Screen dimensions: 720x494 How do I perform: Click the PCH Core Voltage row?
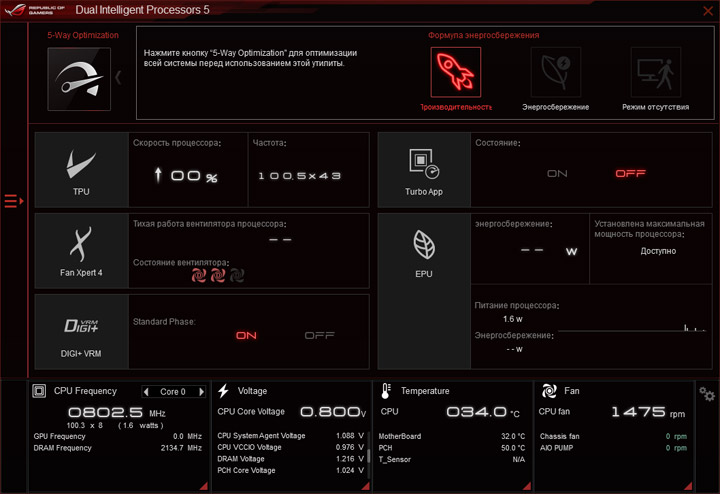pos(291,470)
